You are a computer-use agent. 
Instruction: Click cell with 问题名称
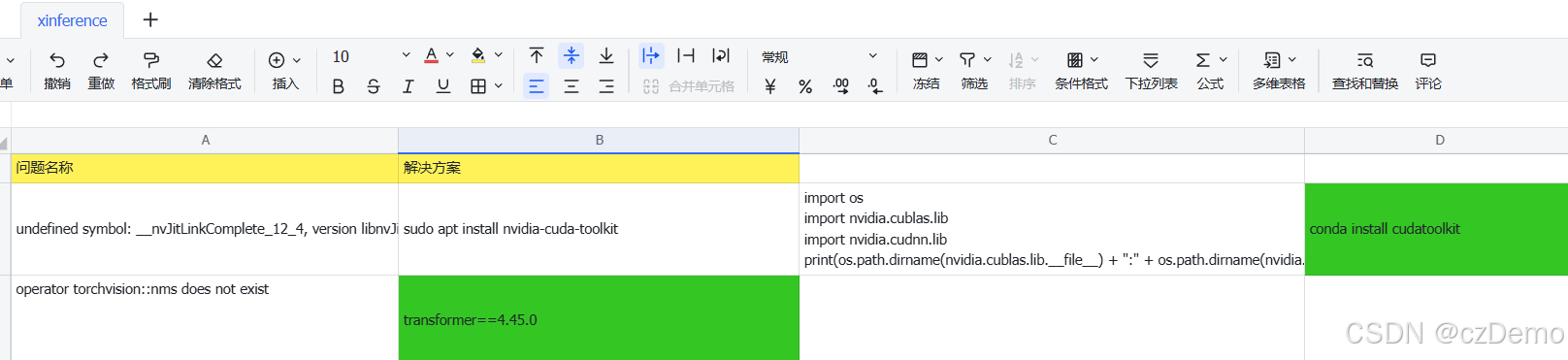tap(205, 168)
